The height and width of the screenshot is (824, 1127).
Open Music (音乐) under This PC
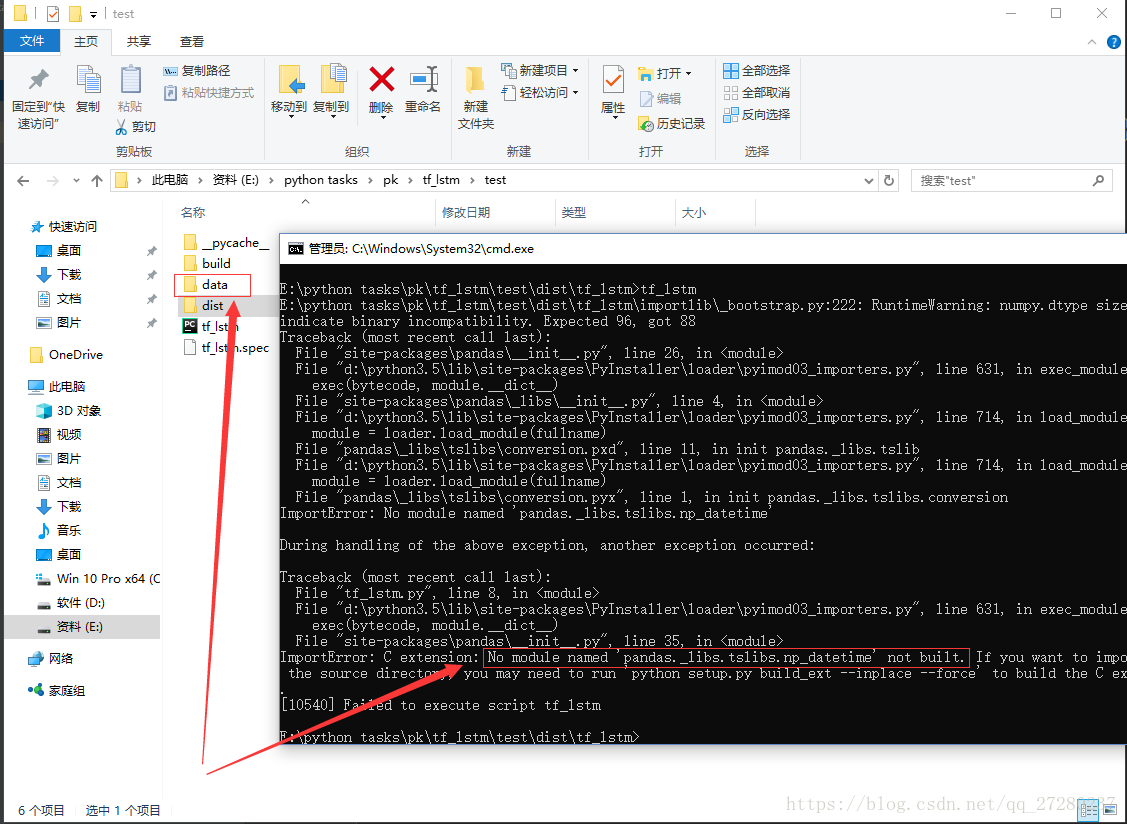point(59,531)
